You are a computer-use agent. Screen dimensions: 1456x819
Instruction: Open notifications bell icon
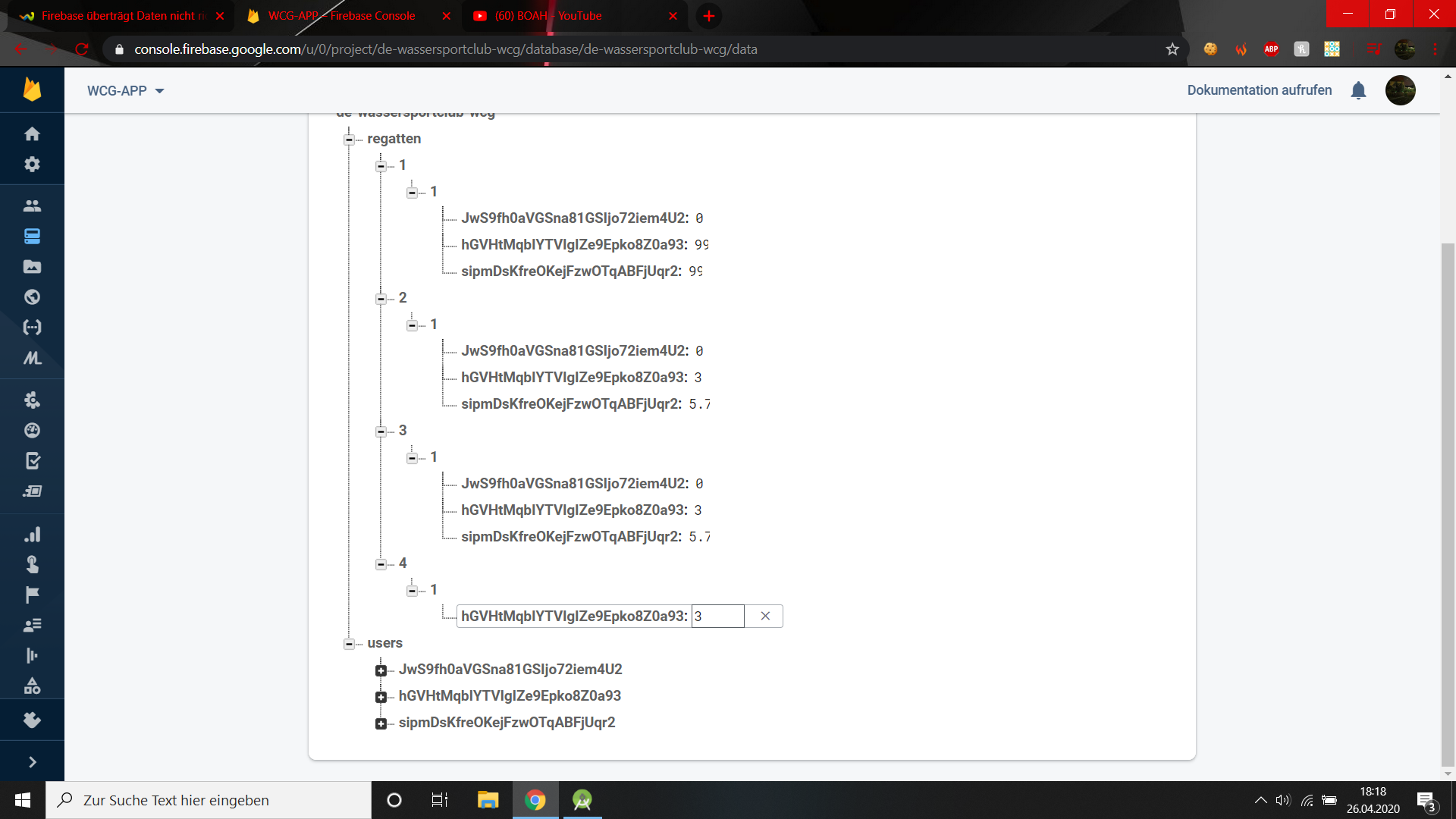(x=1358, y=90)
